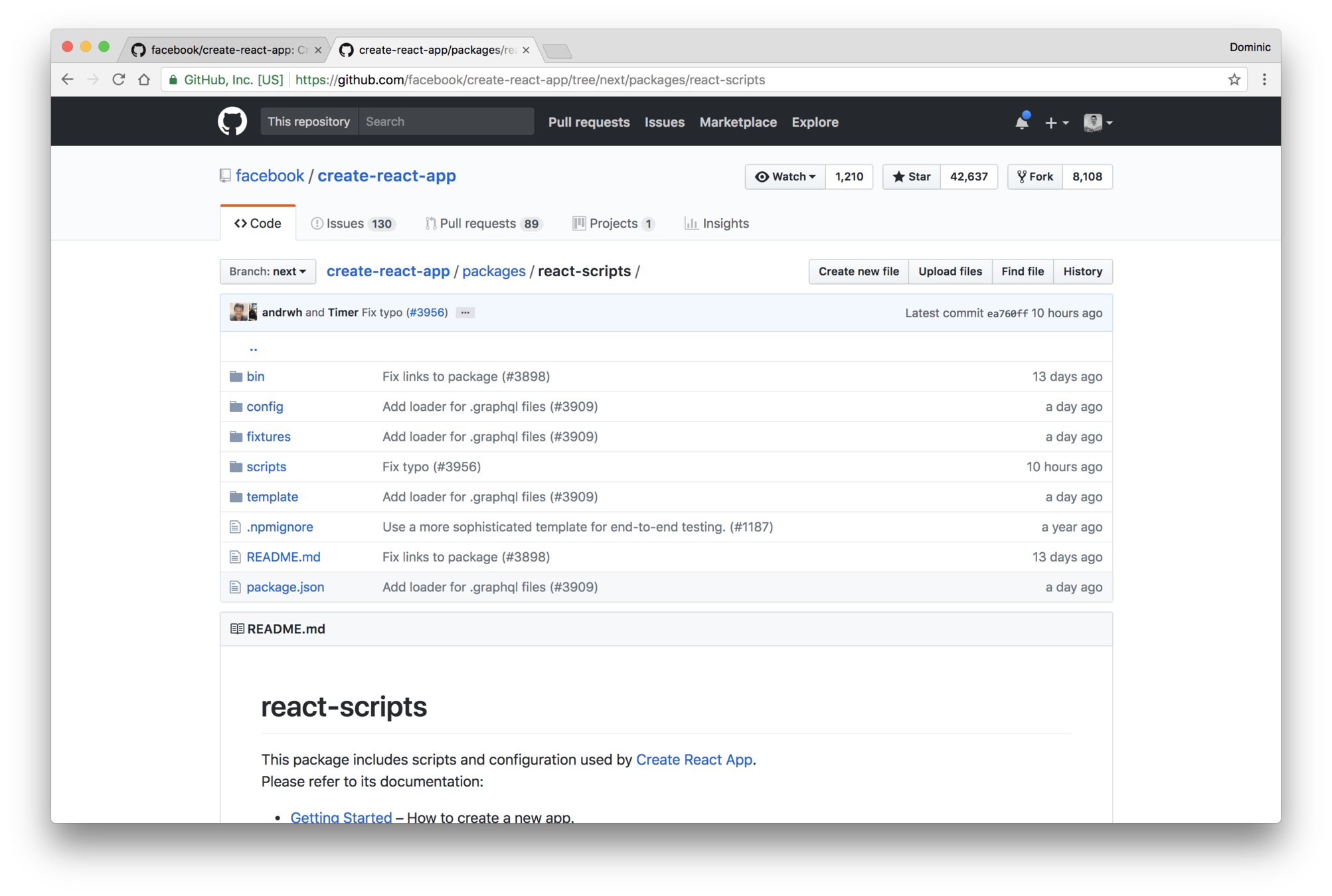Fork the repository

[x=1035, y=177]
